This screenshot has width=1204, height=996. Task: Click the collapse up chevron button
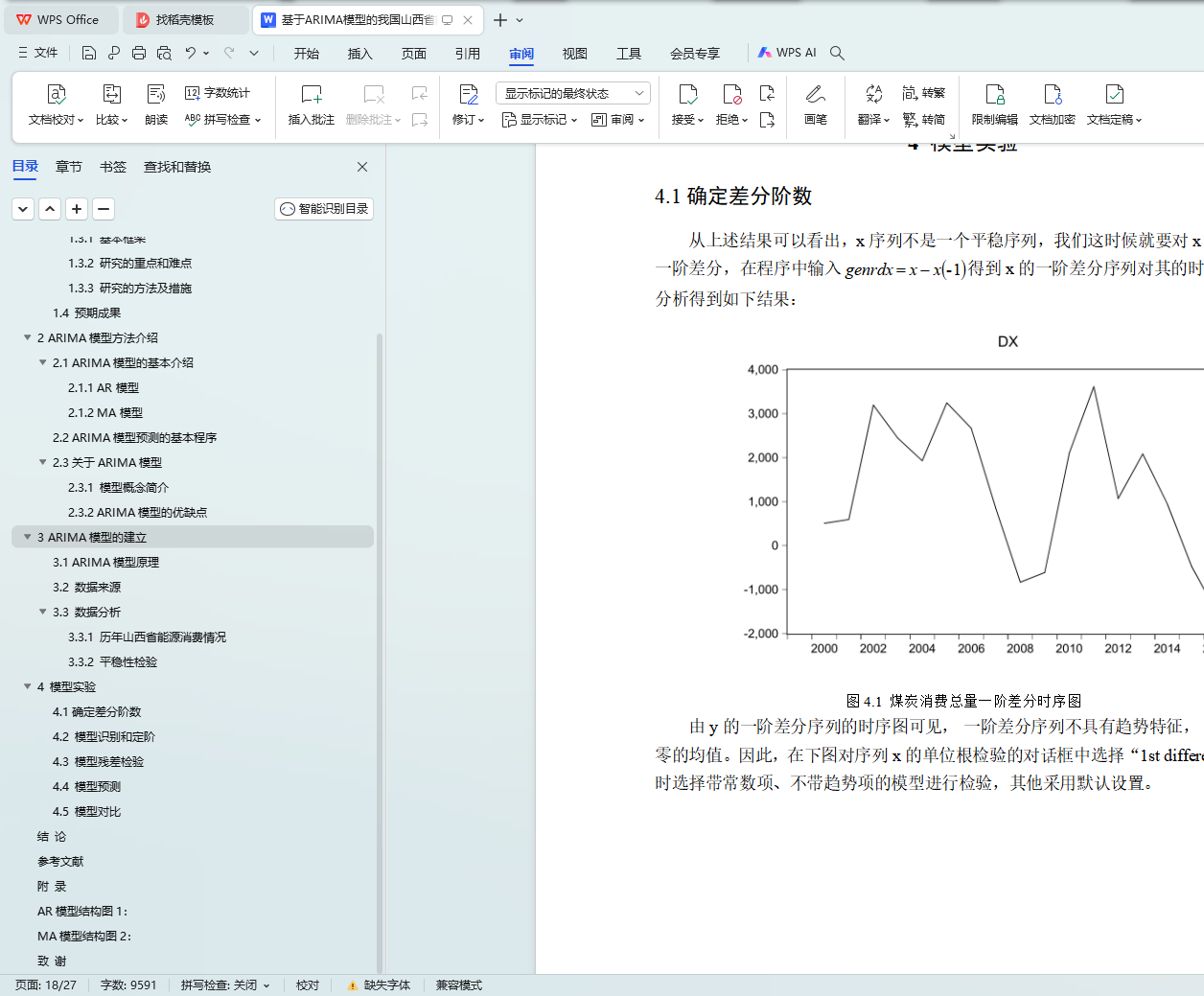click(50, 209)
